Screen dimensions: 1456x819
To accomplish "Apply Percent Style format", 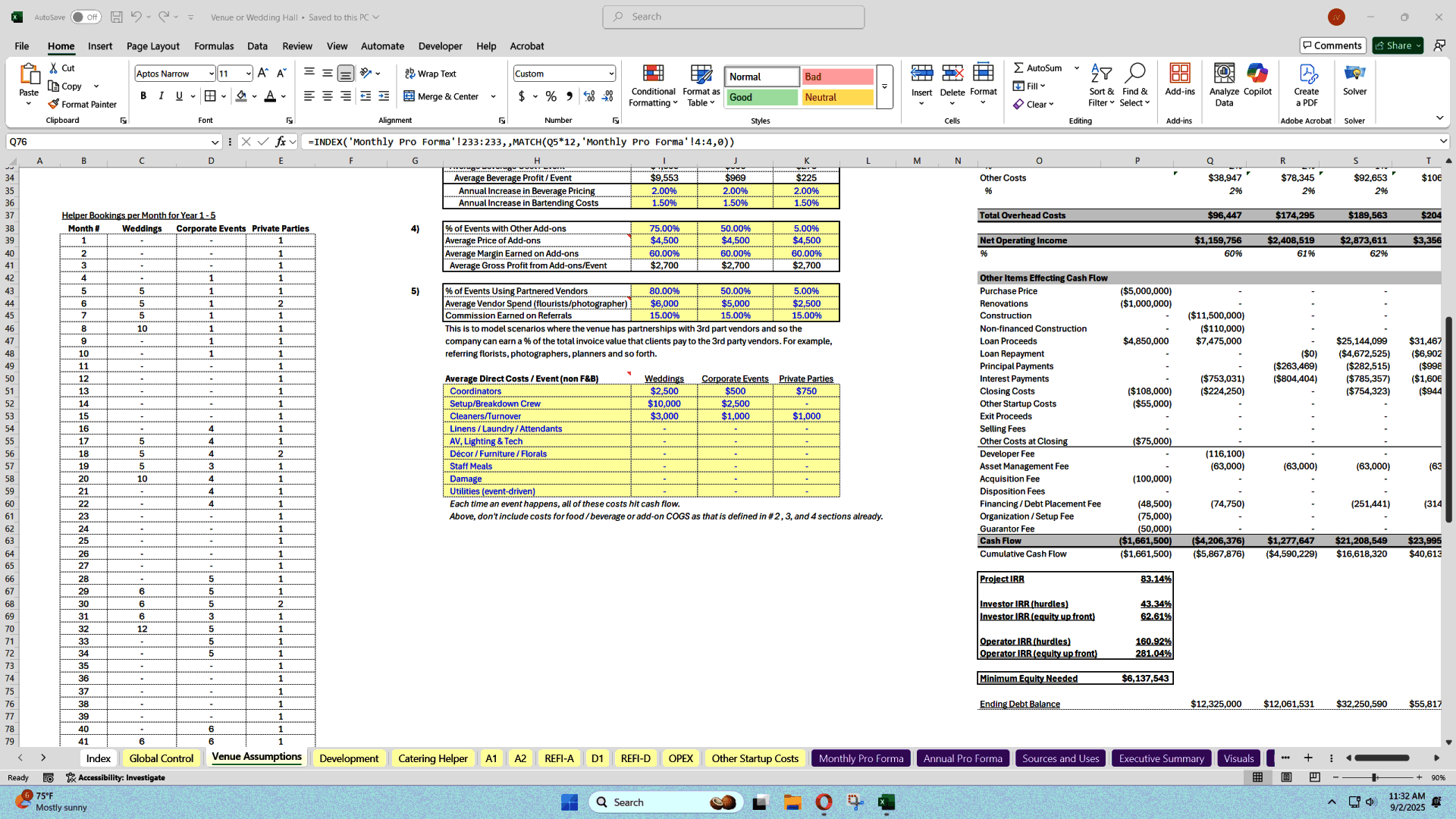I will (551, 96).
